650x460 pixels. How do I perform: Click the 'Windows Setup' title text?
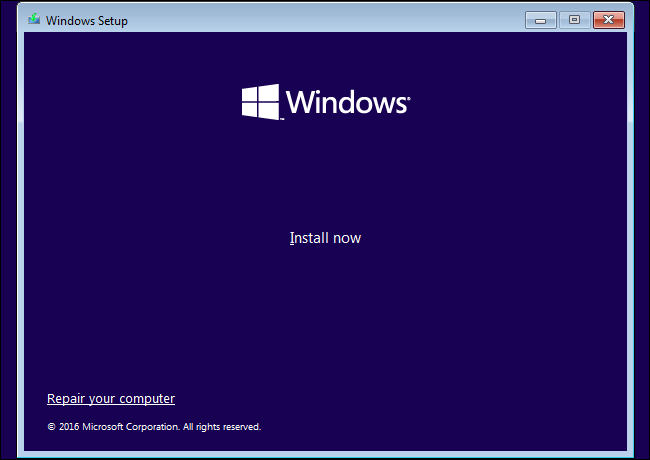coord(87,21)
